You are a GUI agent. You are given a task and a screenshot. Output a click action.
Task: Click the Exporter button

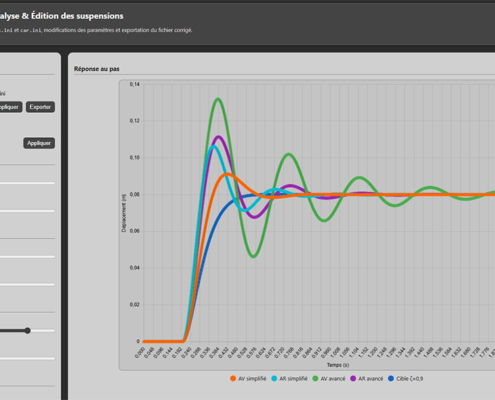click(40, 107)
